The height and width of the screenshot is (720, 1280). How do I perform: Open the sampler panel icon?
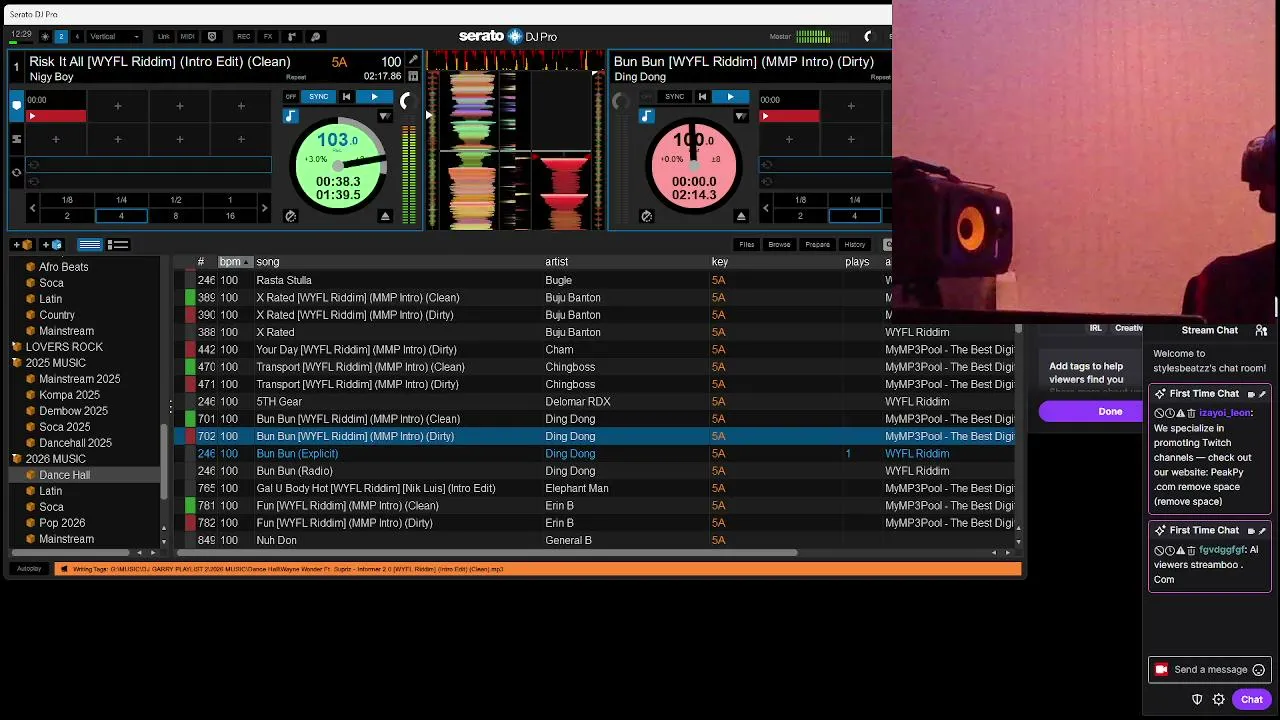(292, 37)
